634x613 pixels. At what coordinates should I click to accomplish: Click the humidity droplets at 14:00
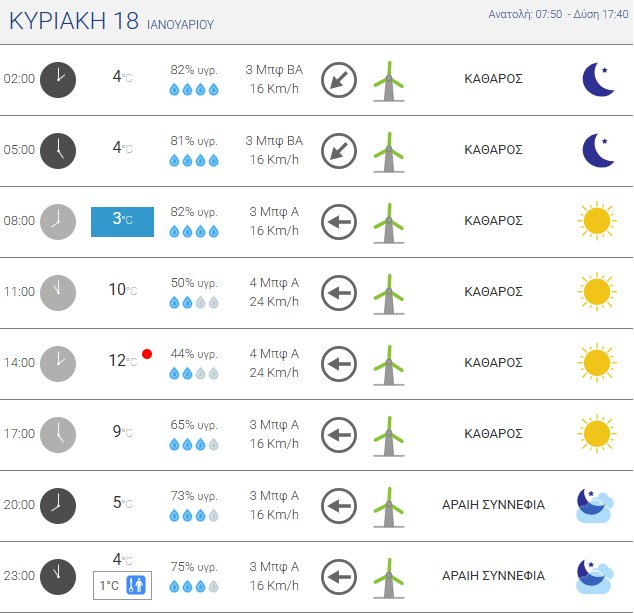pyautogui.click(x=194, y=373)
